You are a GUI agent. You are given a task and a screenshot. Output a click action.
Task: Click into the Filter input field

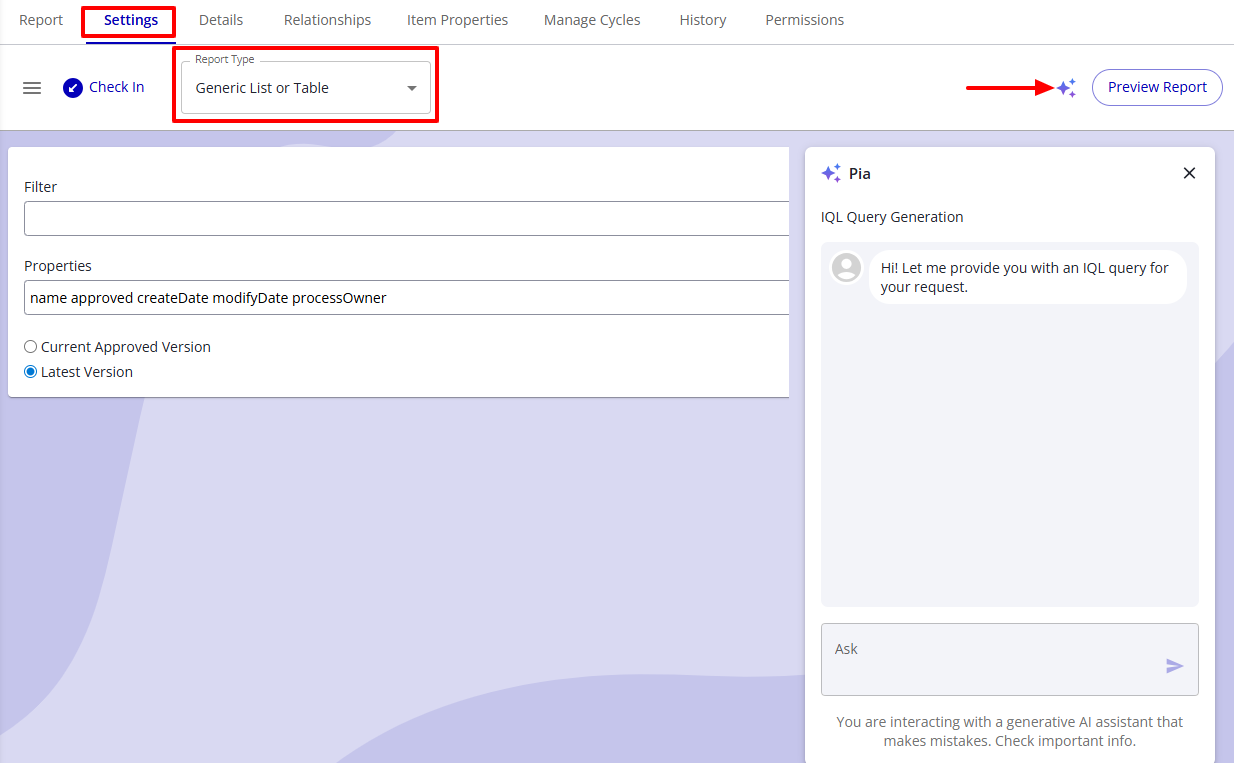406,218
